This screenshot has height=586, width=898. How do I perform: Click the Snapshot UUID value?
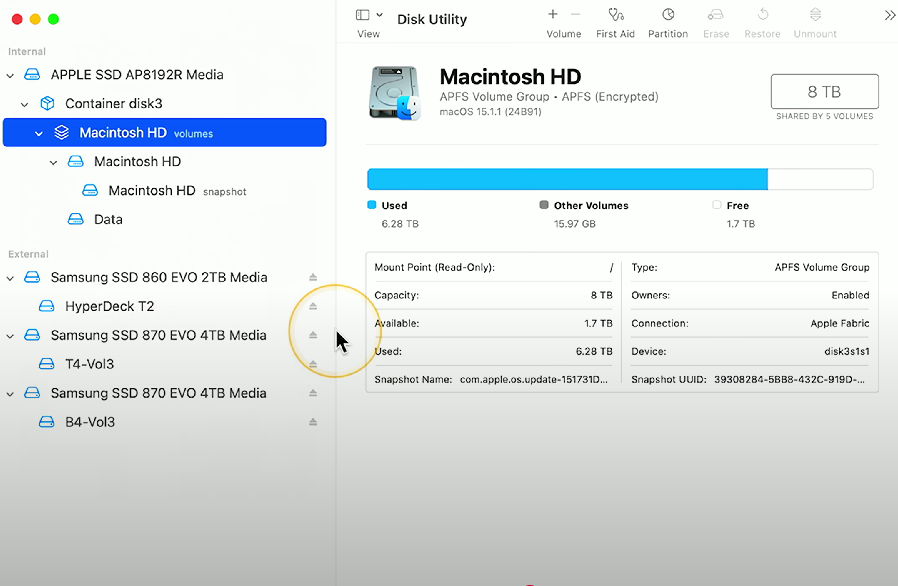(789, 379)
